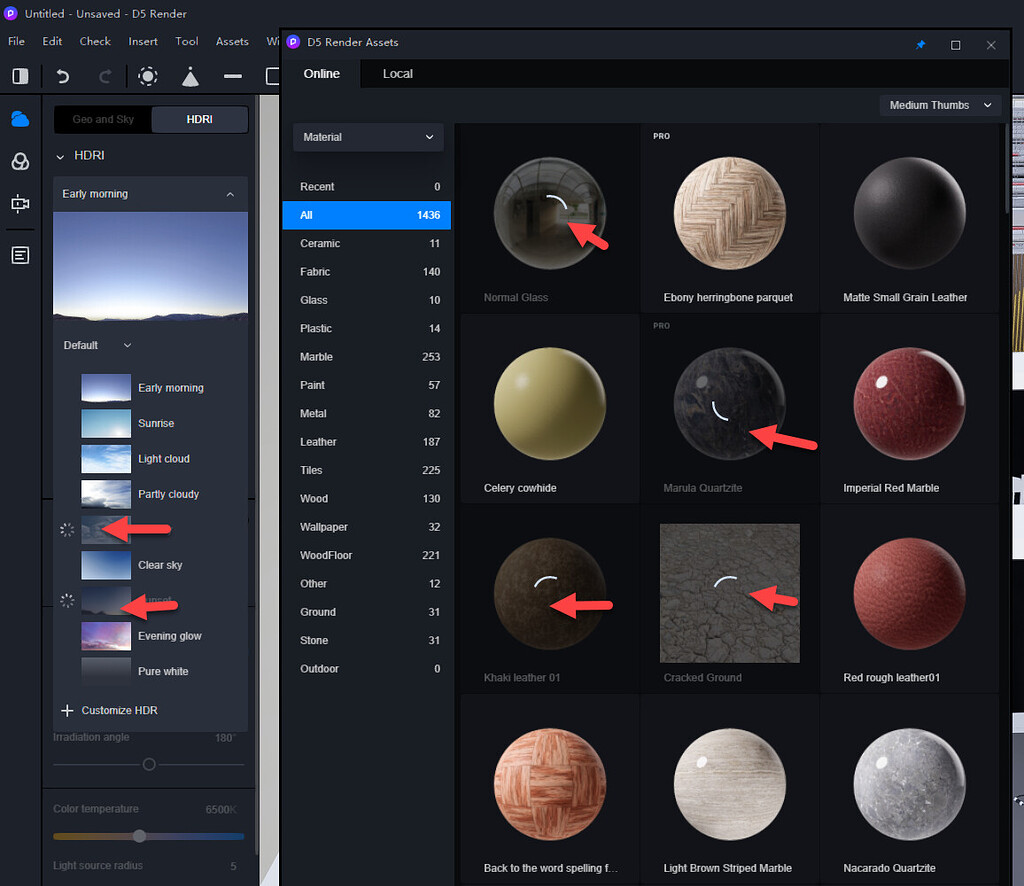Open the list panel sidebar icon
The image size is (1024, 886).
point(20,255)
